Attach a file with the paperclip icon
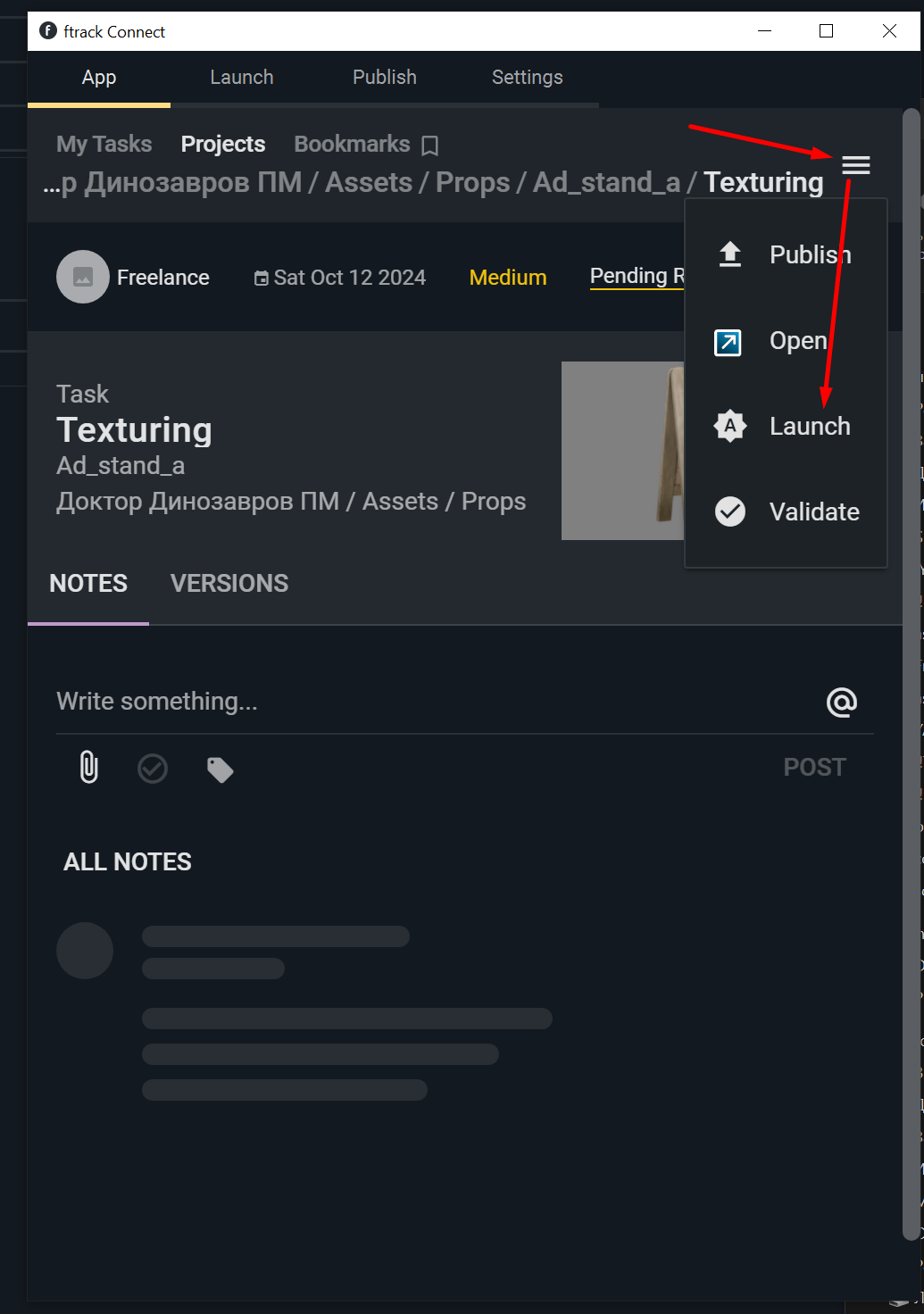 [x=89, y=768]
